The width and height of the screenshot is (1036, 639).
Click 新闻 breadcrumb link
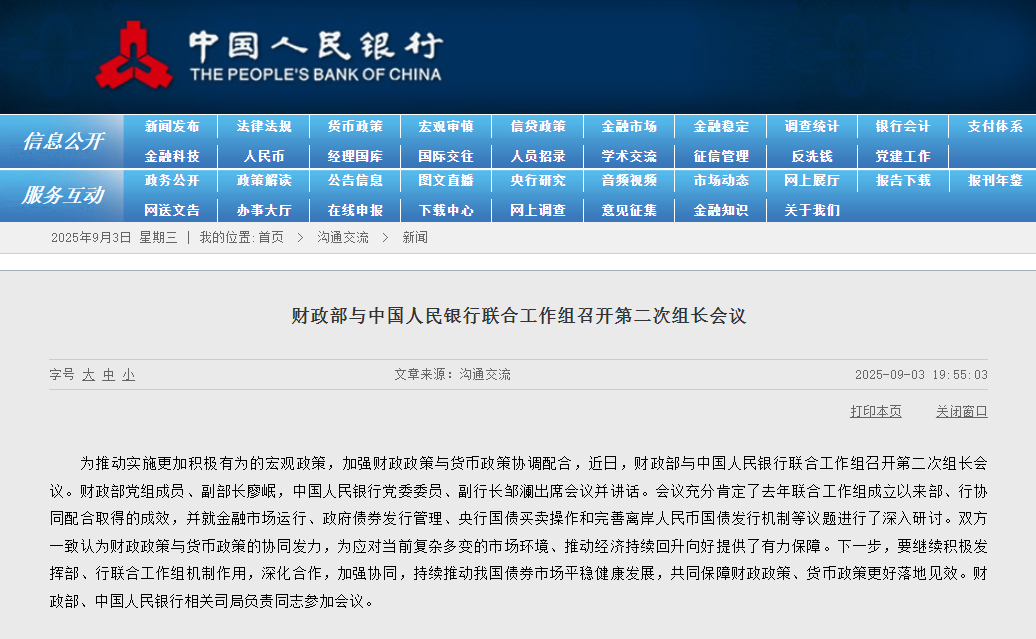[415, 237]
